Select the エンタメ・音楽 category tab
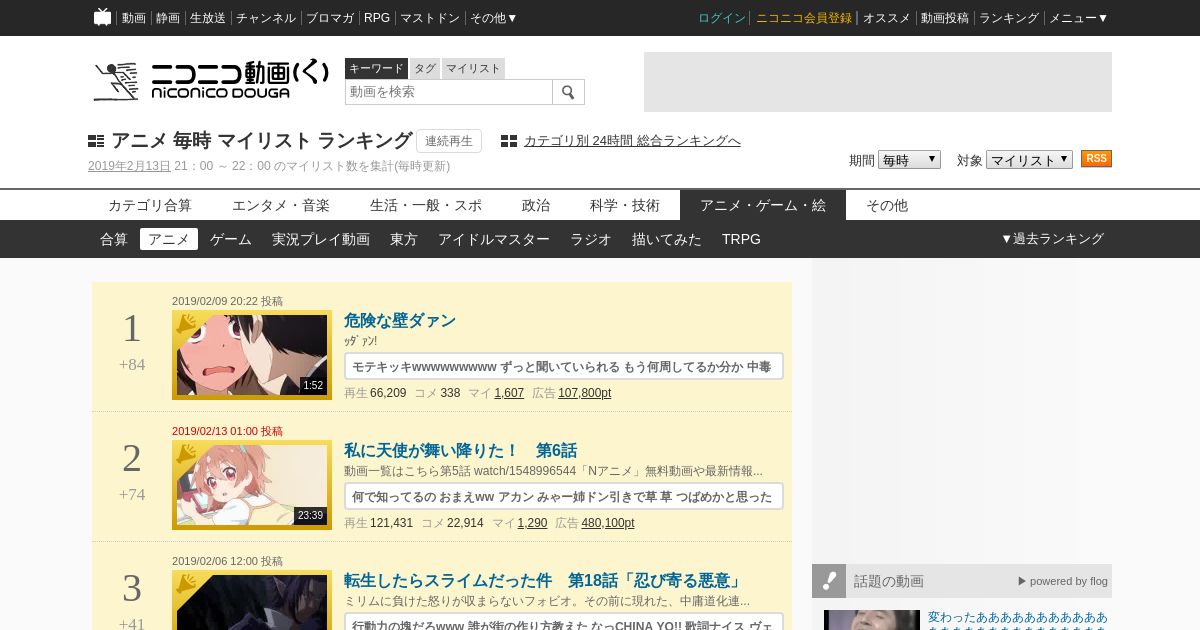Screen dimensions: 1200x630 281,205
